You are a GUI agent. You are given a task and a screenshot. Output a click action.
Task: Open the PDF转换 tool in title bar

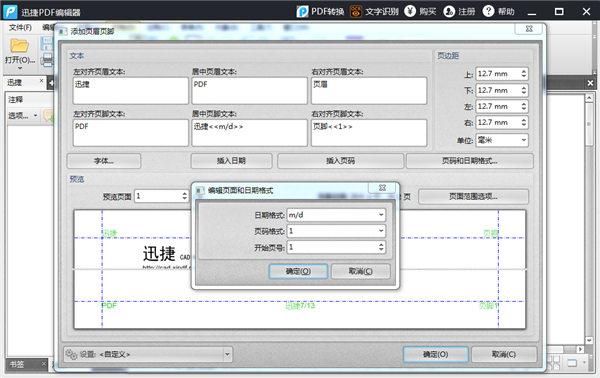click(x=321, y=11)
